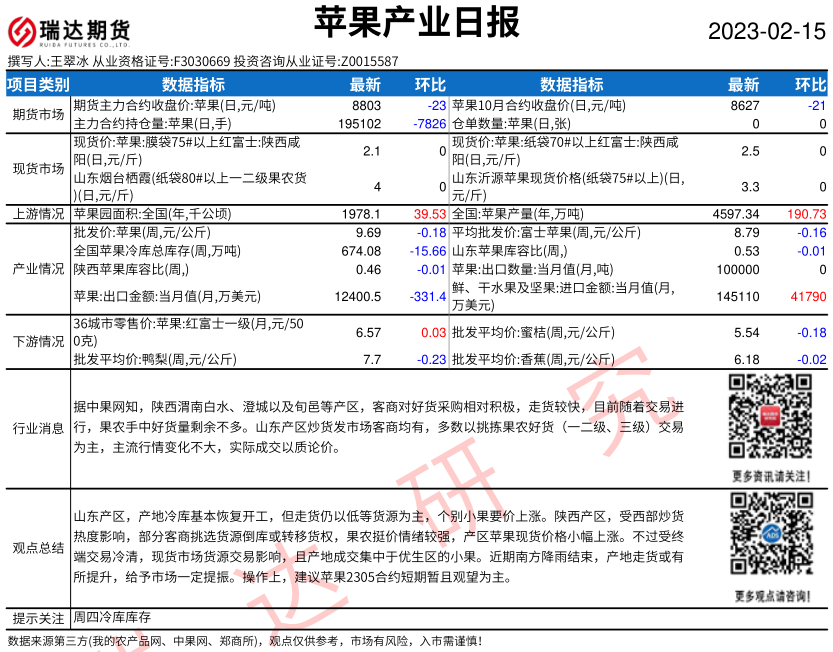Click the 提示关注 row label
This screenshot has height=652, width=833.
tap(38, 617)
